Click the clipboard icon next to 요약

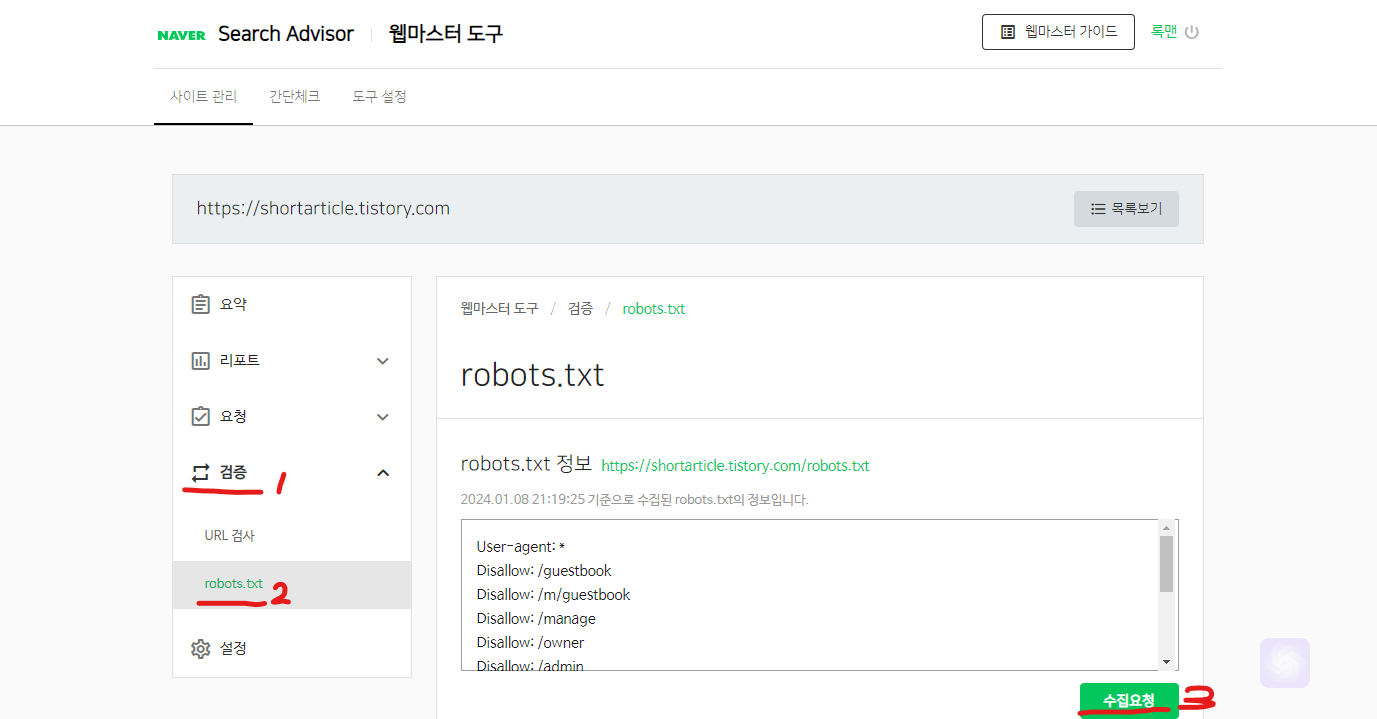(201, 304)
